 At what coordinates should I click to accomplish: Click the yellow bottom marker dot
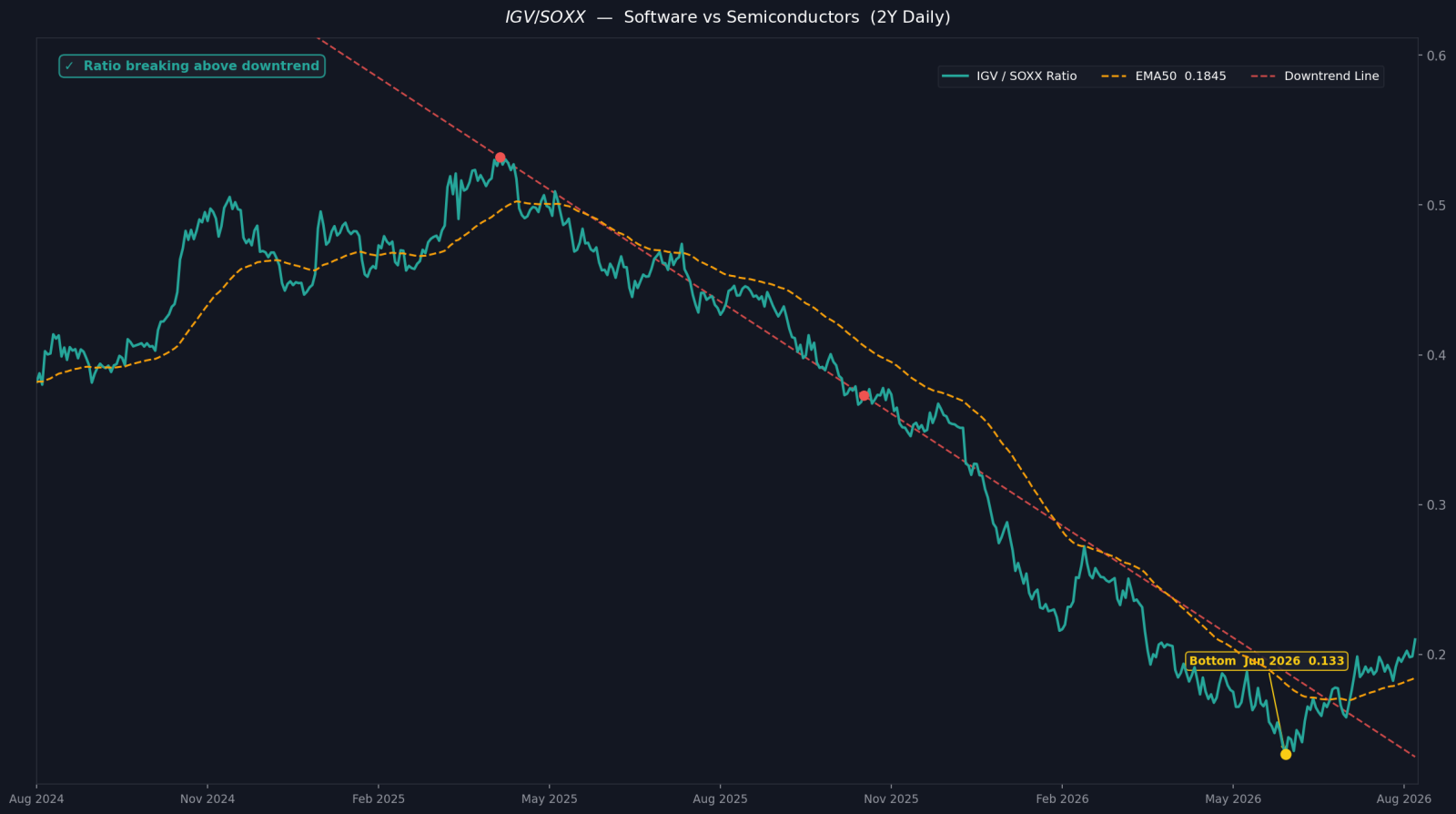(x=1286, y=754)
